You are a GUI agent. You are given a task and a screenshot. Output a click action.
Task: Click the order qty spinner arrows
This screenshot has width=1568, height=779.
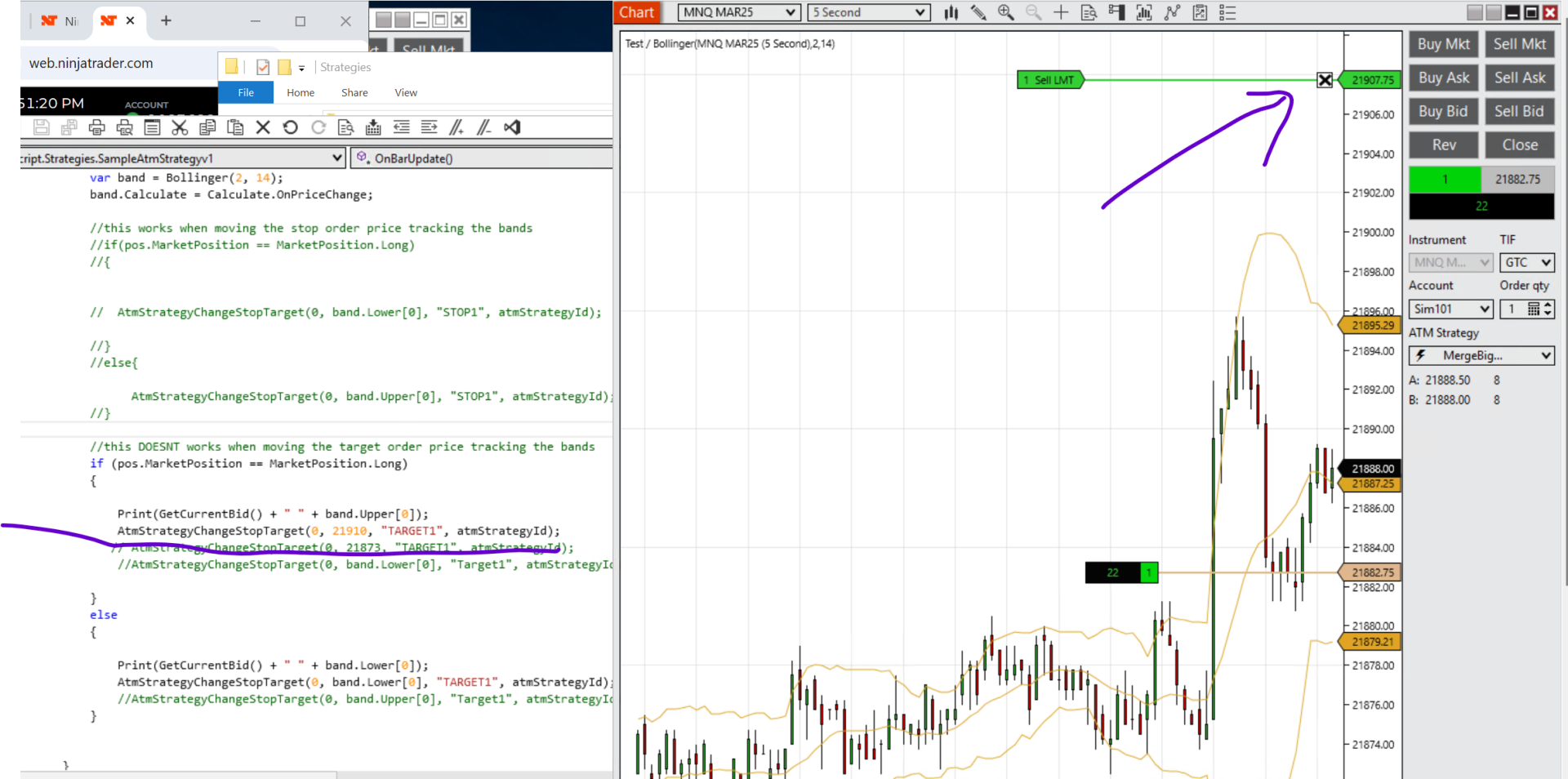click(1548, 309)
